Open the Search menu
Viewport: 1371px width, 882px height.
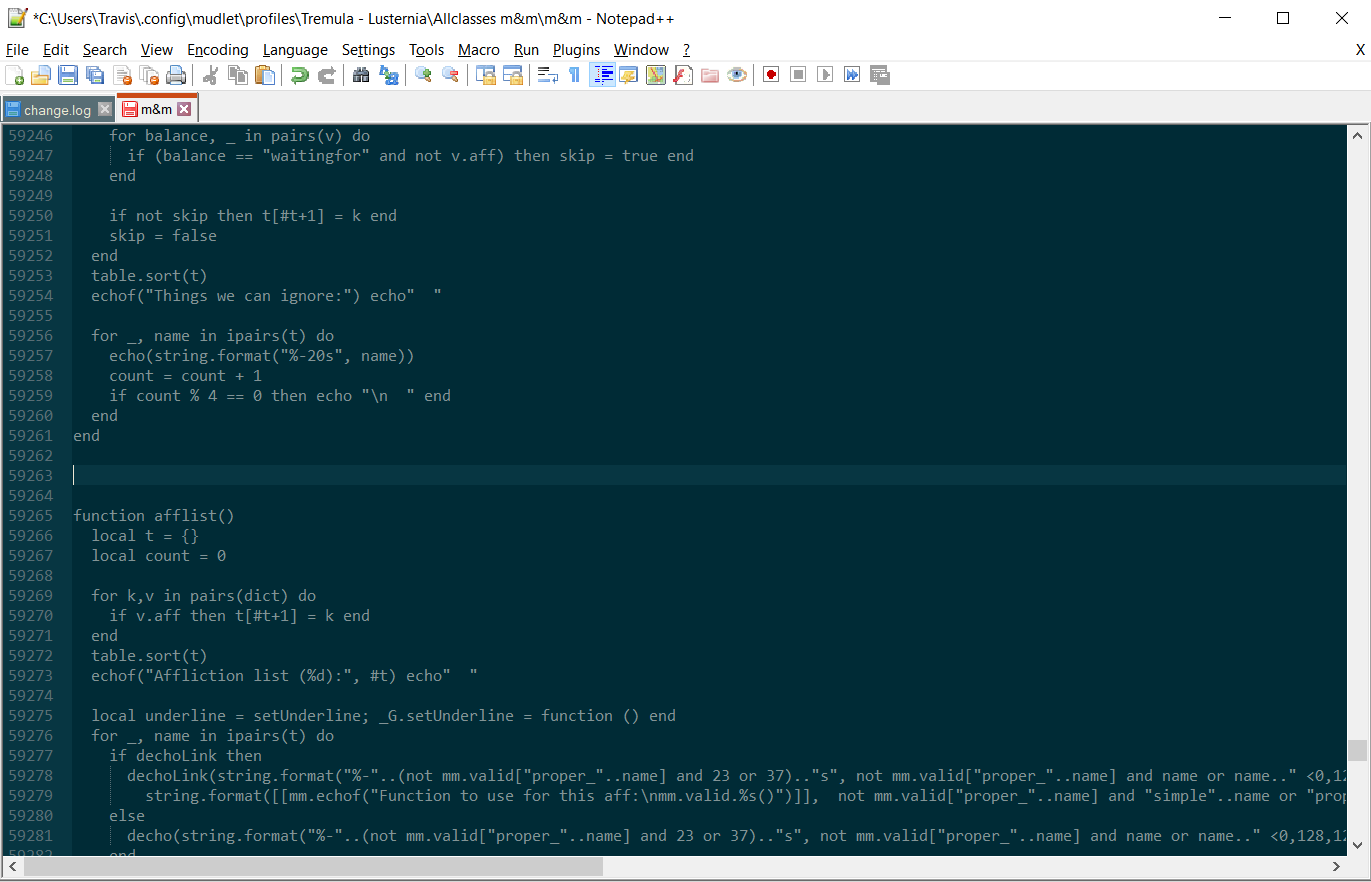[105, 50]
